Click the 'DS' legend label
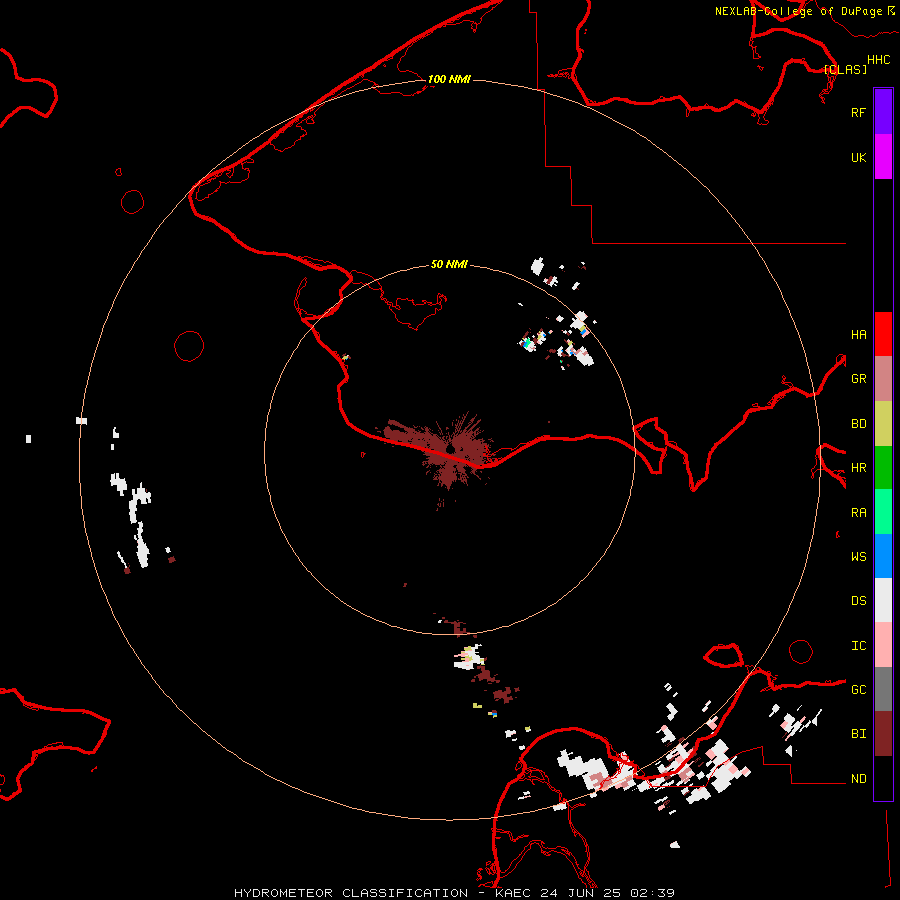The width and height of the screenshot is (900, 900). coord(858,601)
